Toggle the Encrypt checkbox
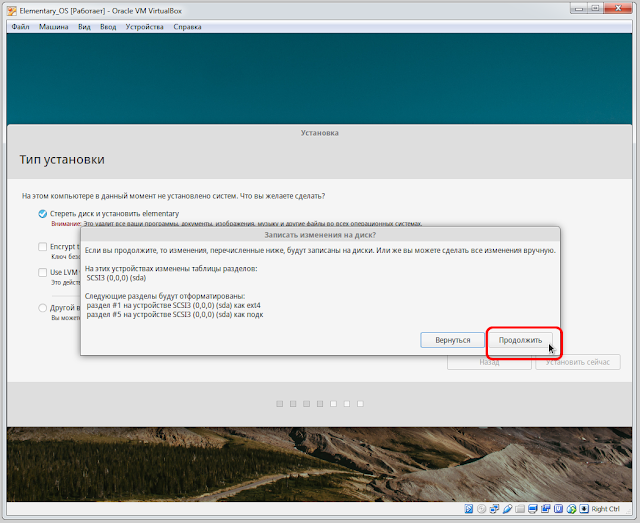 [x=42, y=247]
